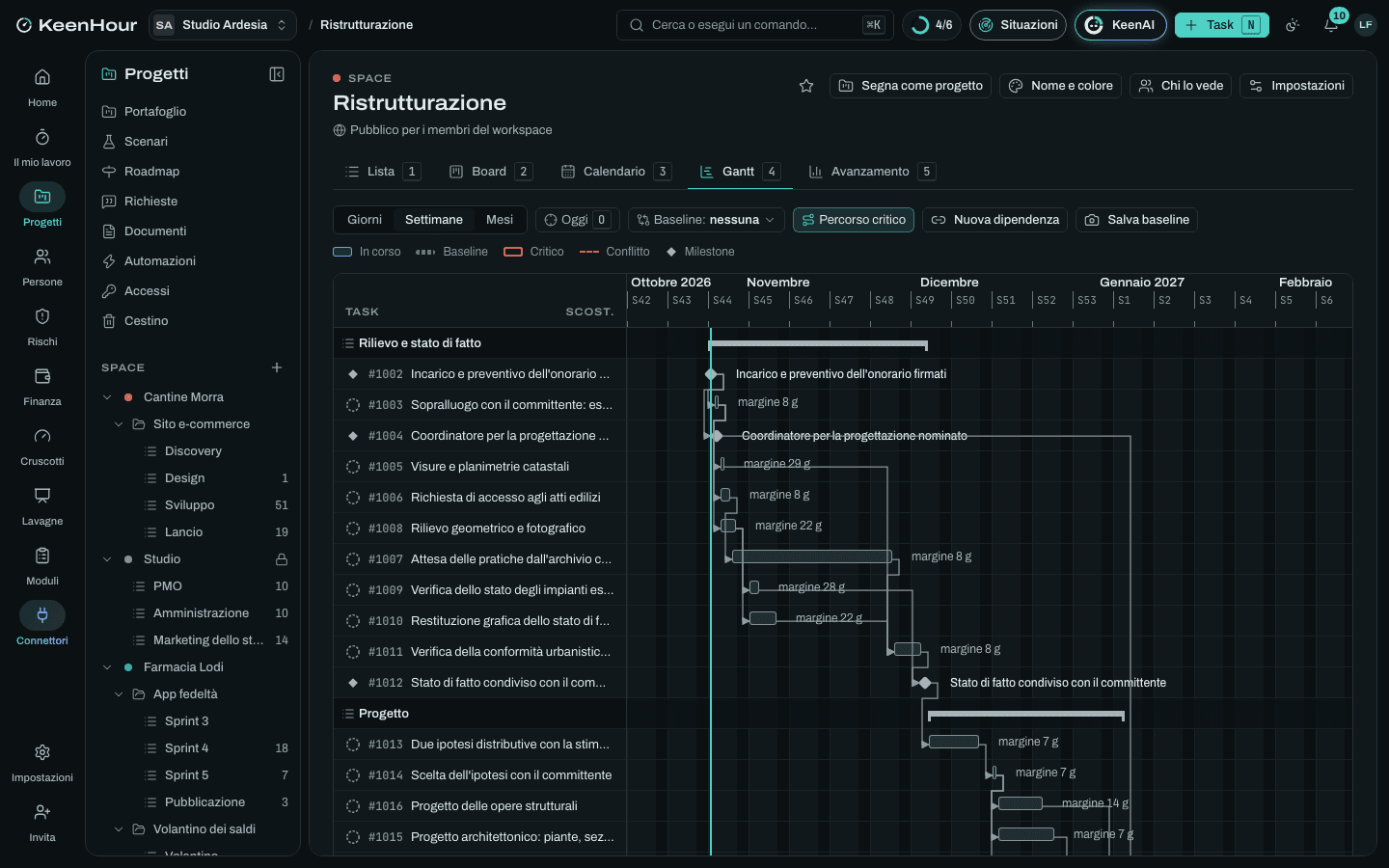Image resolution: width=1389 pixels, height=868 pixels.
Task: Click Invita add-person icon
Action: 42,823
